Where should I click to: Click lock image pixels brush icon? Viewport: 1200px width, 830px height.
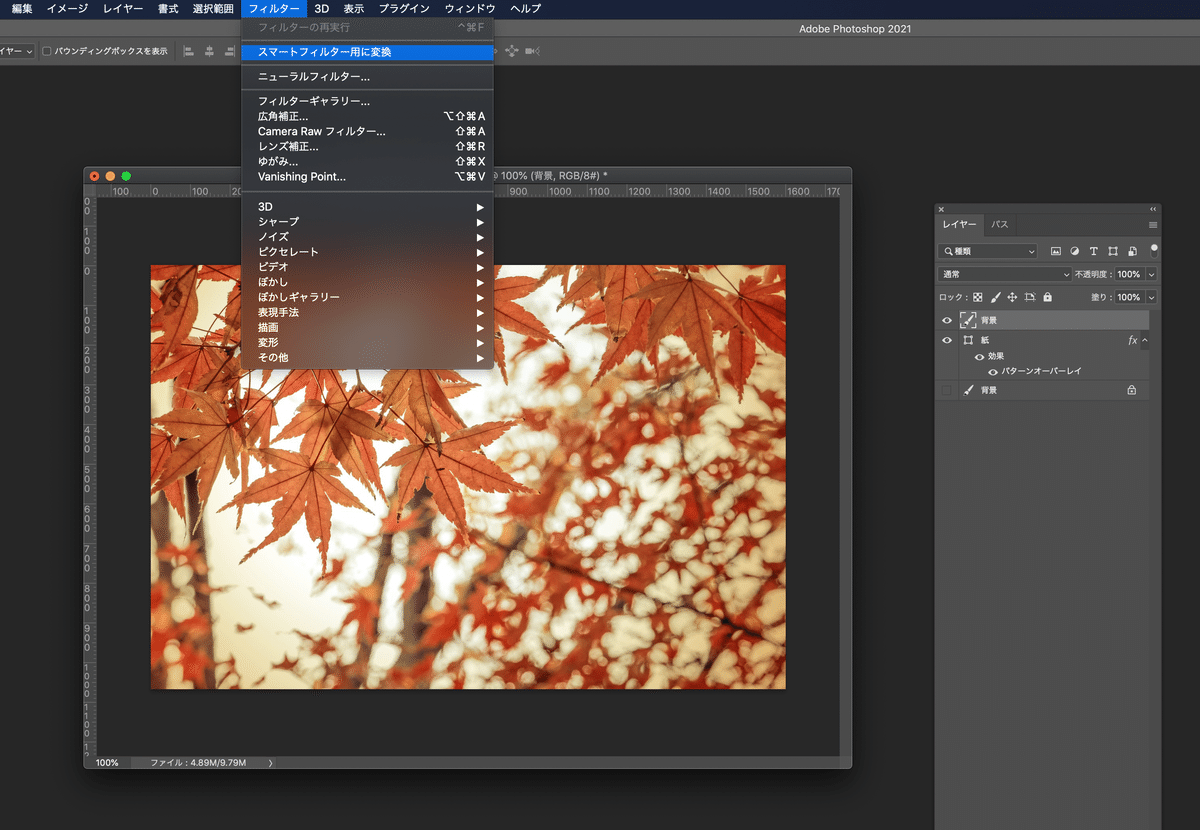[x=995, y=297]
